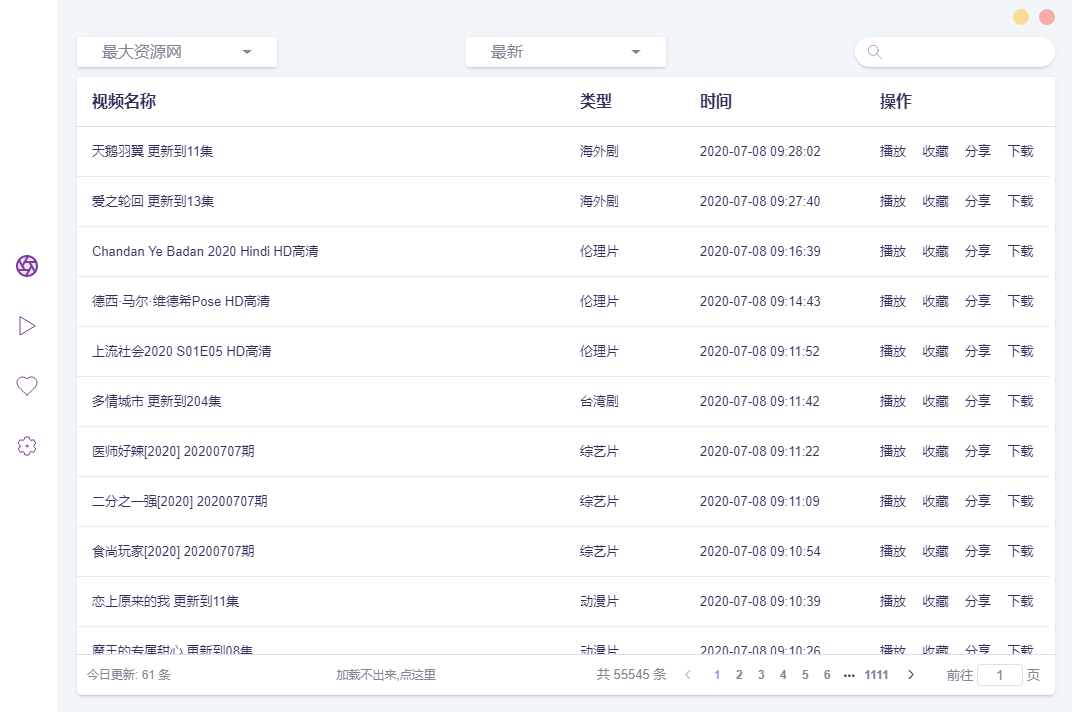Viewport: 1072px width, 712px height.
Task: Click the previous page arrow
Action: pyautogui.click(x=688, y=675)
